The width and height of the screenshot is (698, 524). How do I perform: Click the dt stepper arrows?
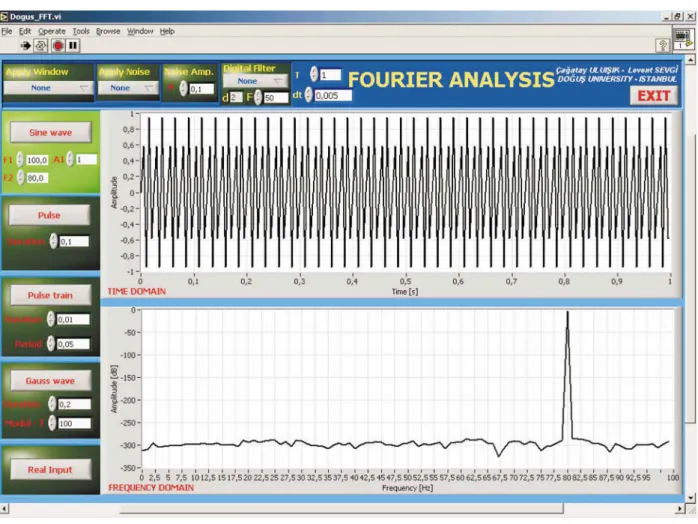308,95
